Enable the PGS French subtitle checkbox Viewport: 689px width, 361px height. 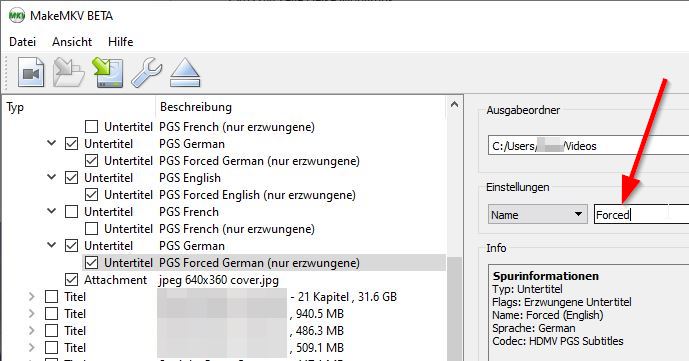coord(71,212)
